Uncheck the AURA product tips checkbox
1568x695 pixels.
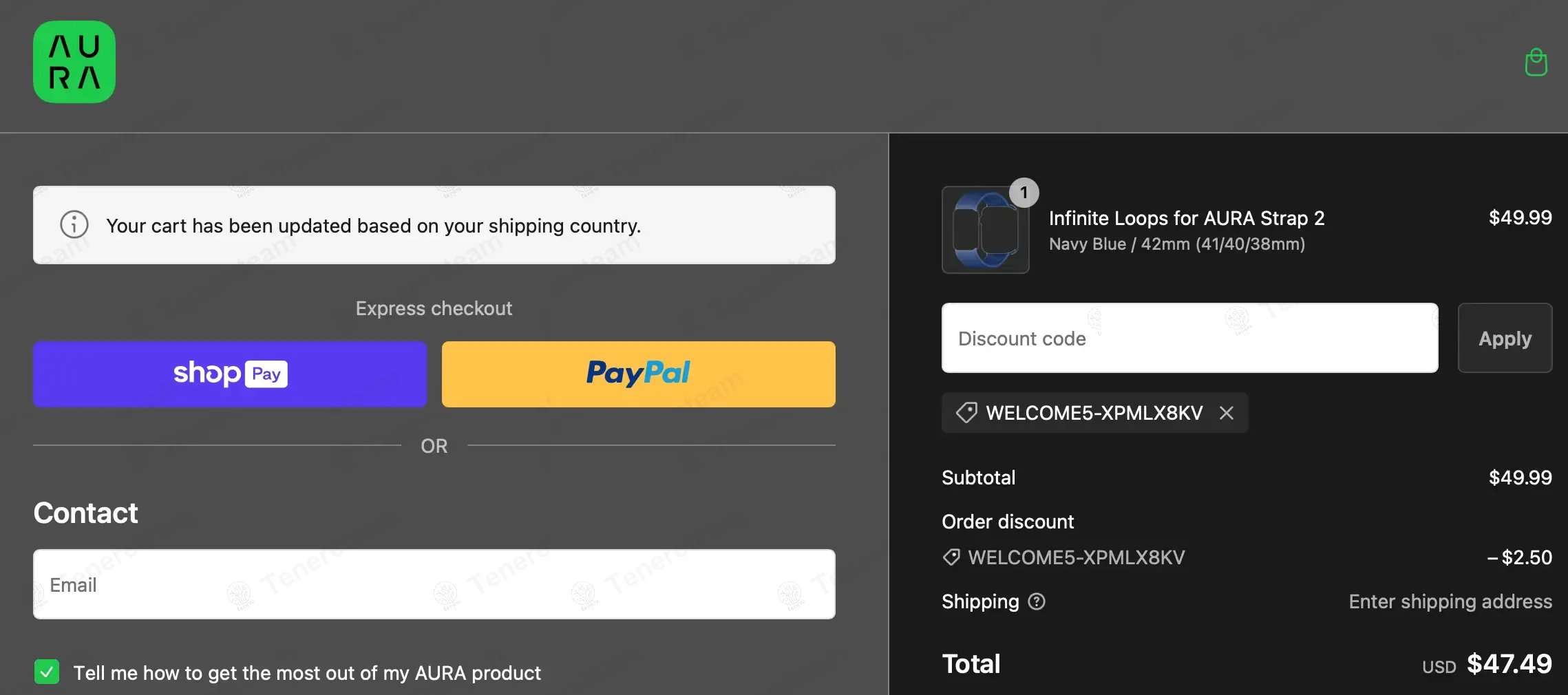[x=47, y=672]
